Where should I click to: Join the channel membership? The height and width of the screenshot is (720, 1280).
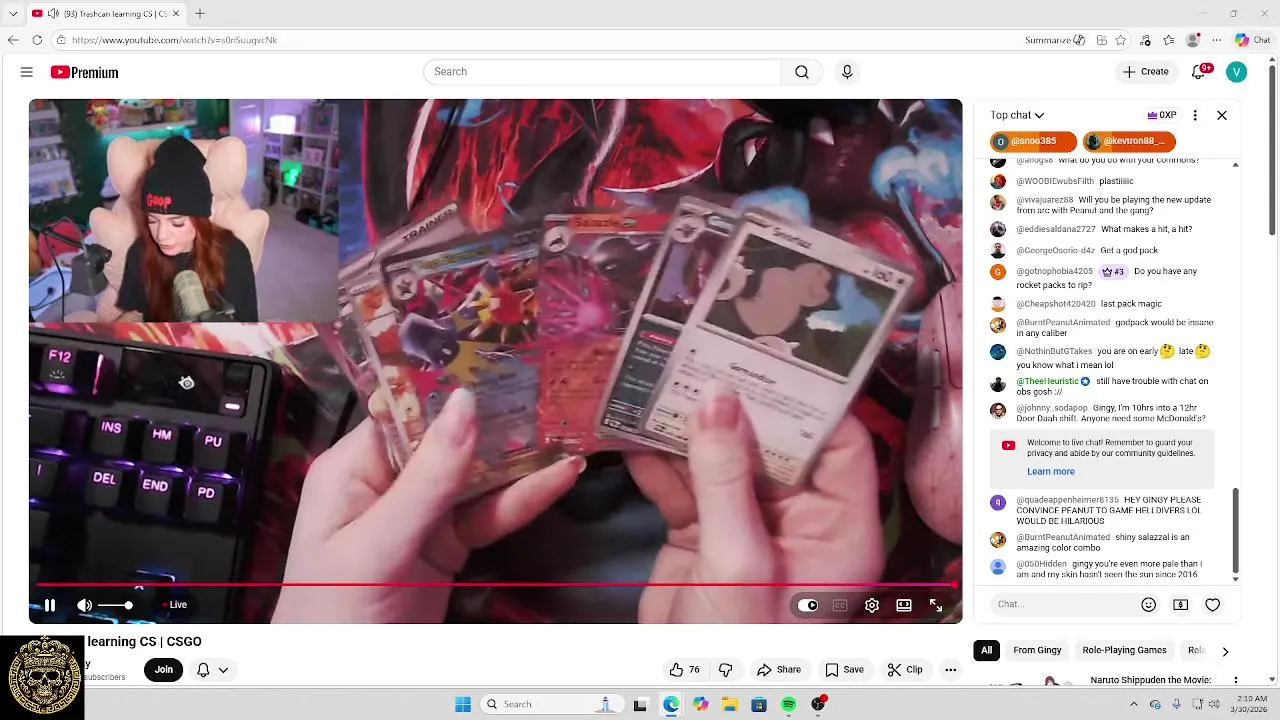[x=164, y=670]
